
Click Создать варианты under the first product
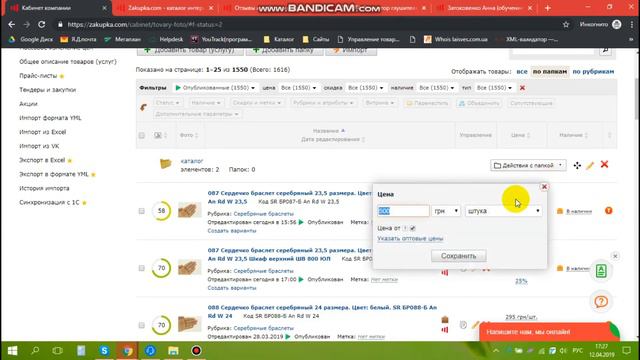click(232, 231)
